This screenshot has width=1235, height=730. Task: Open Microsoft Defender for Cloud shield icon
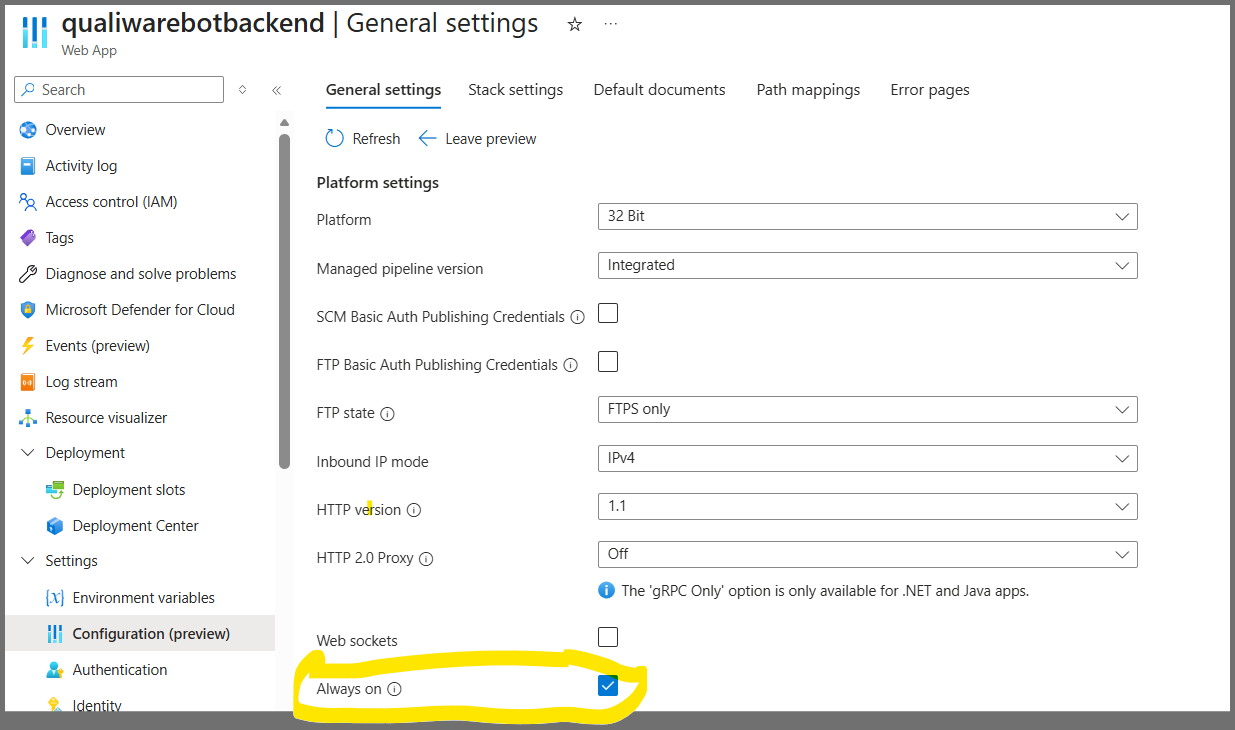(x=28, y=310)
